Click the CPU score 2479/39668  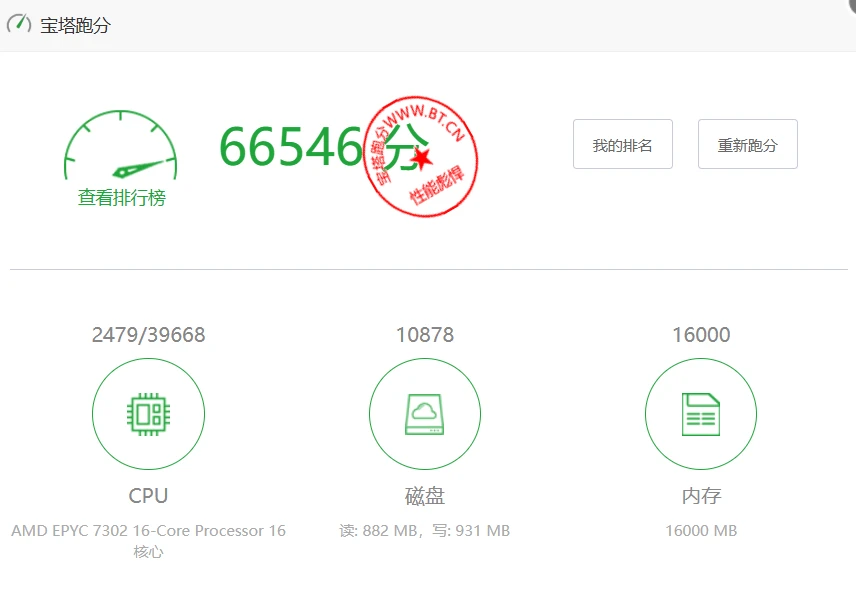(148, 335)
